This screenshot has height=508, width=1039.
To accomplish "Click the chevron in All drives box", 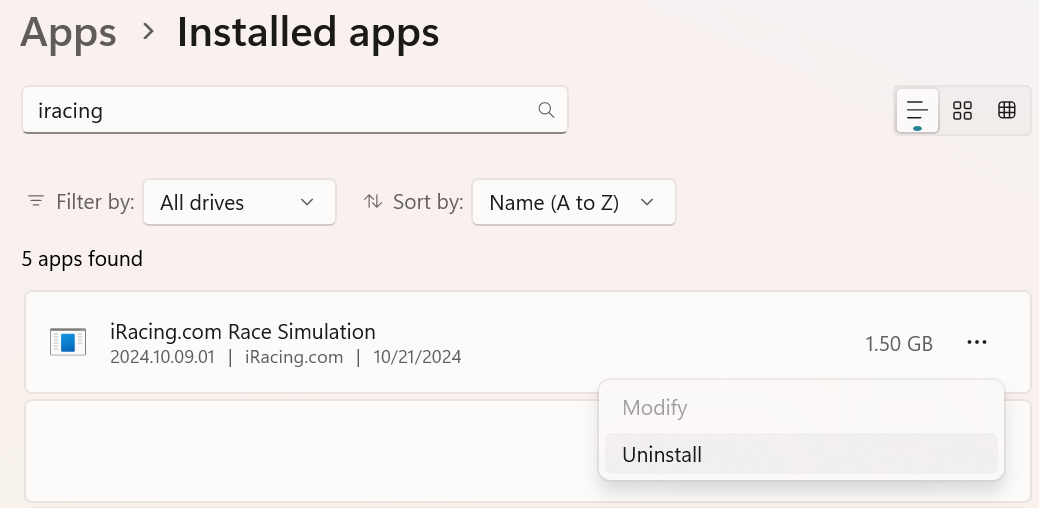I will pyautogui.click(x=307, y=202).
